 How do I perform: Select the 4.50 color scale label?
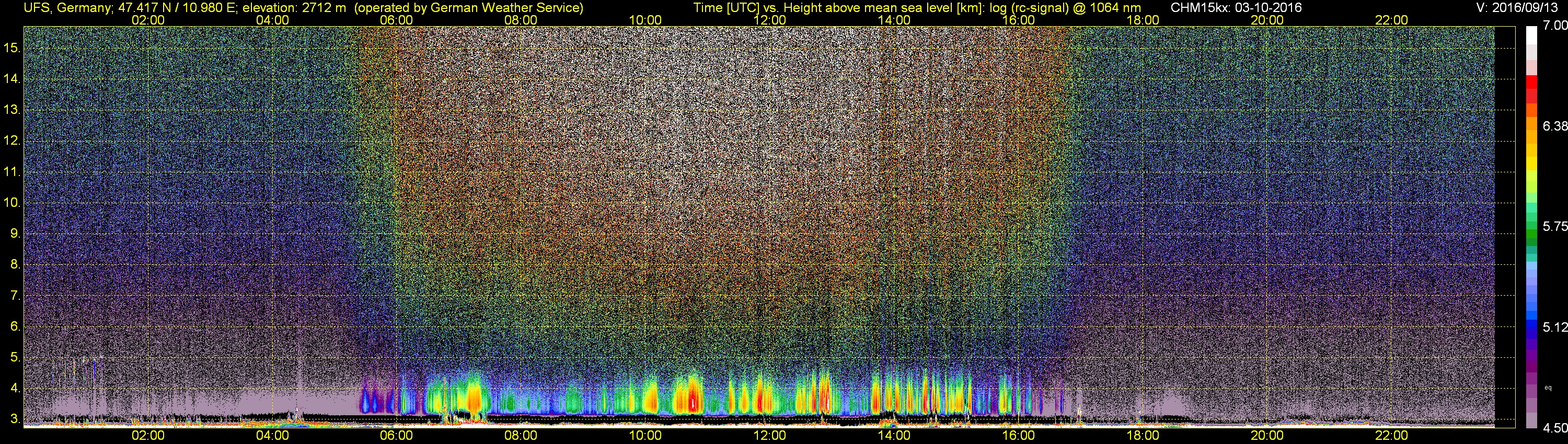1554,428
